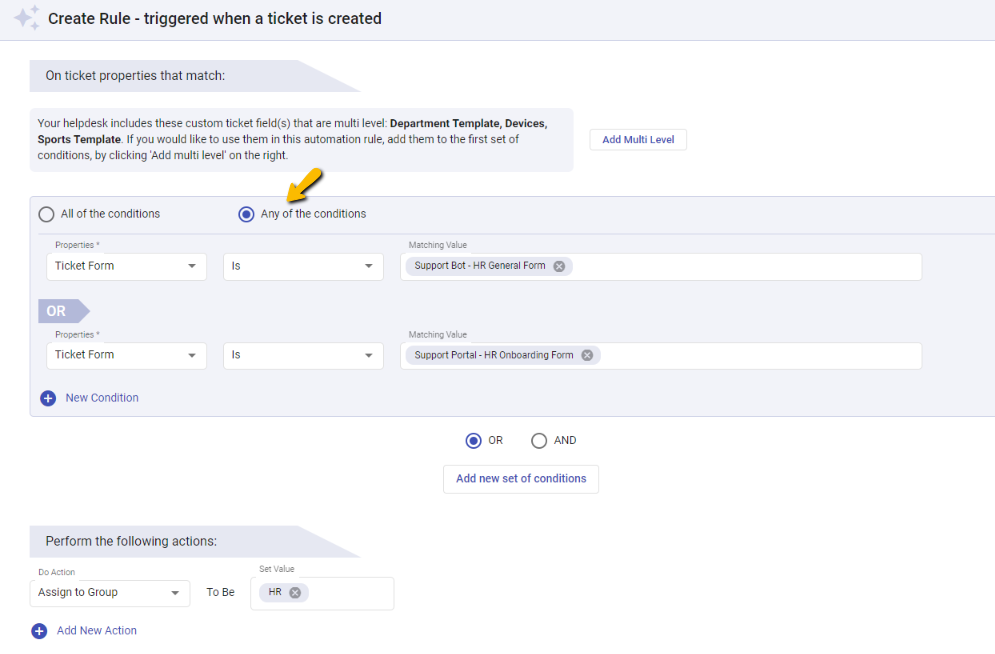Open the second Ticket Form properties dropdown
This screenshot has width=995, height=654.
[x=126, y=355]
